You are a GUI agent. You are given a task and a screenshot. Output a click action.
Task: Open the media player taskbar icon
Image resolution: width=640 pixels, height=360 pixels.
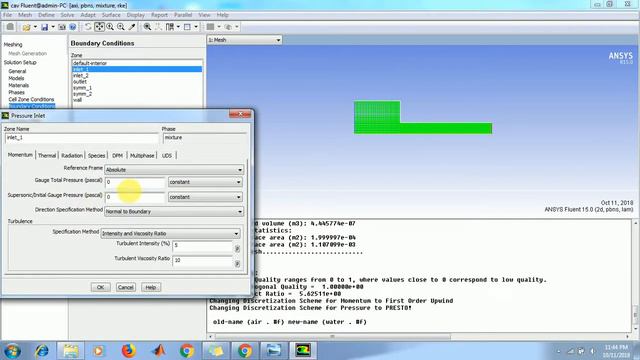click(x=98, y=351)
